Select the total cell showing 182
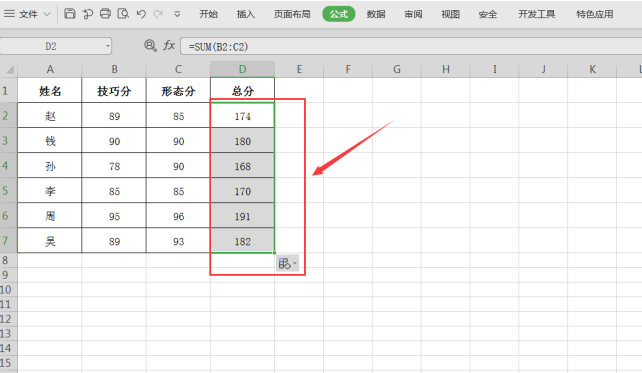Image resolution: width=642 pixels, height=373 pixels. click(242, 241)
